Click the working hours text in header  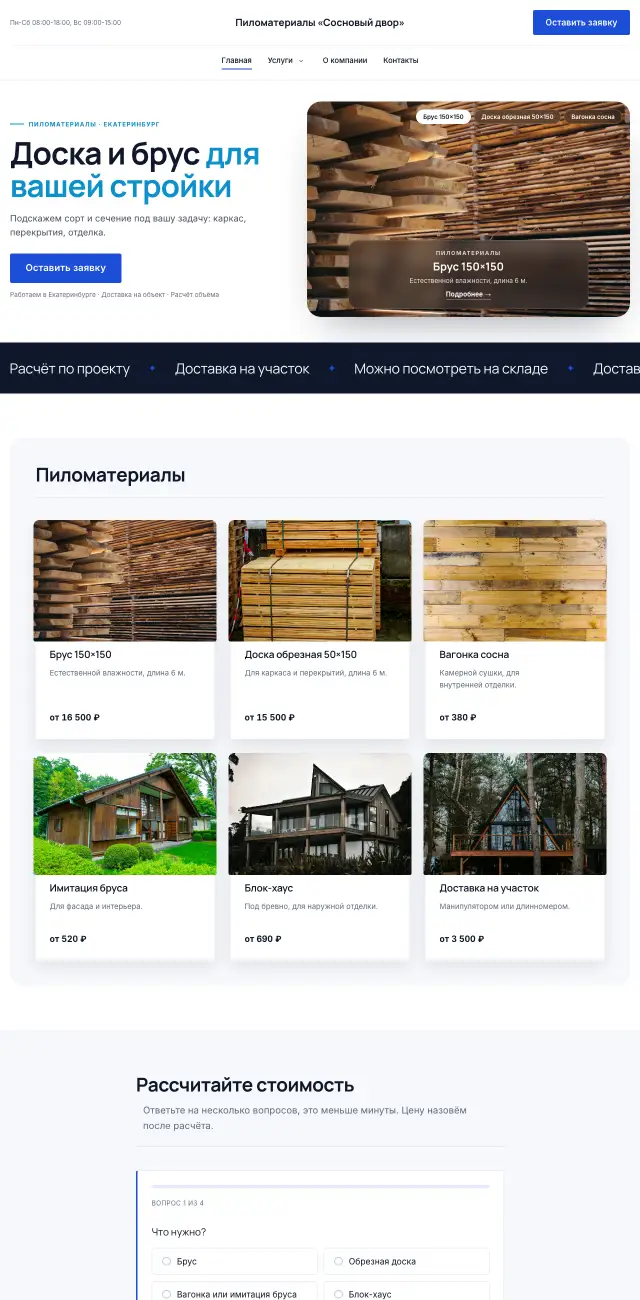65,22
